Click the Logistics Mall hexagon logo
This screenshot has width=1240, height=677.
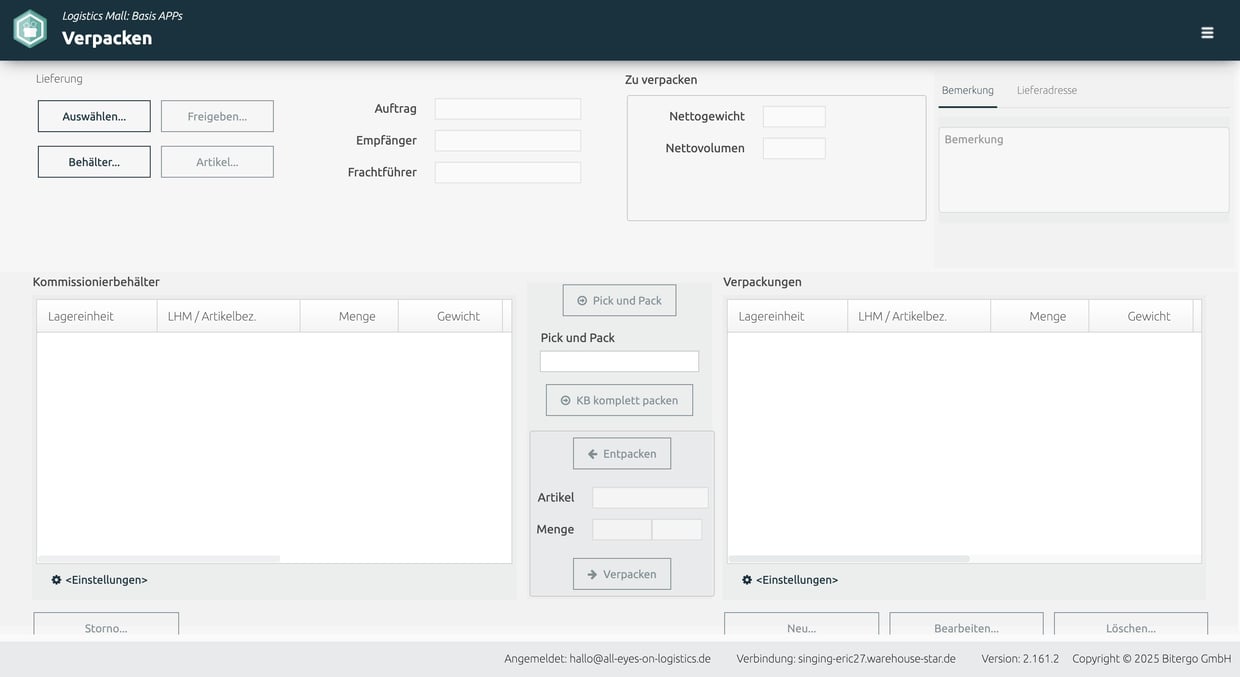[30, 29]
